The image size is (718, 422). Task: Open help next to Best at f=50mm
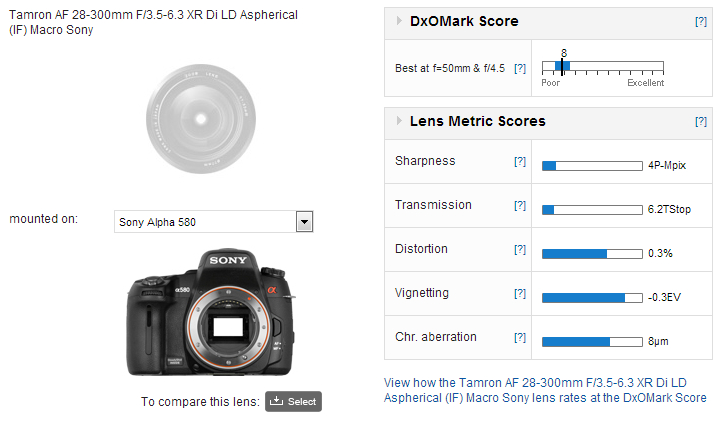(x=520, y=69)
